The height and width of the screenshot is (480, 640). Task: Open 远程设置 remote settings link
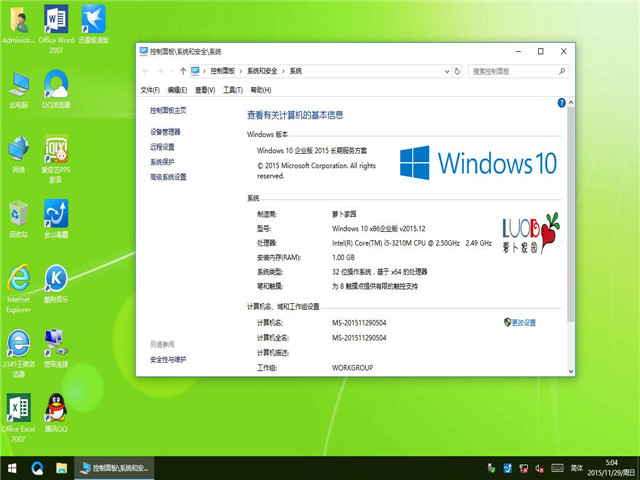point(162,147)
